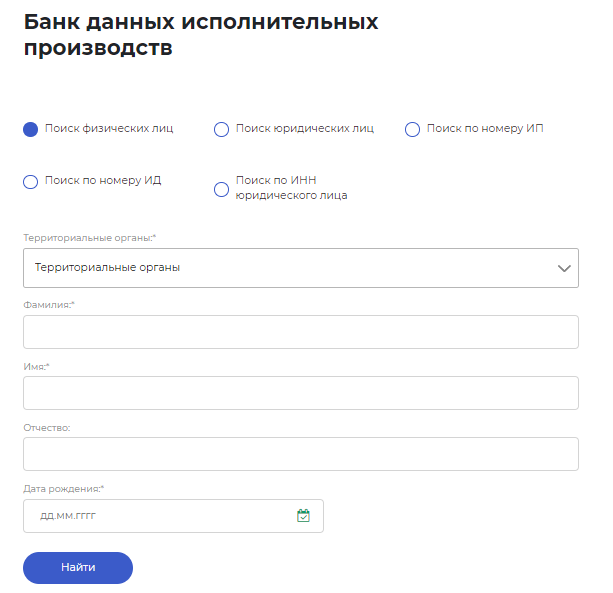Image resolution: width=613 pixels, height=593 pixels.
Task: Click the 'юридического лица' label text
Action: pyautogui.click(x=291, y=195)
